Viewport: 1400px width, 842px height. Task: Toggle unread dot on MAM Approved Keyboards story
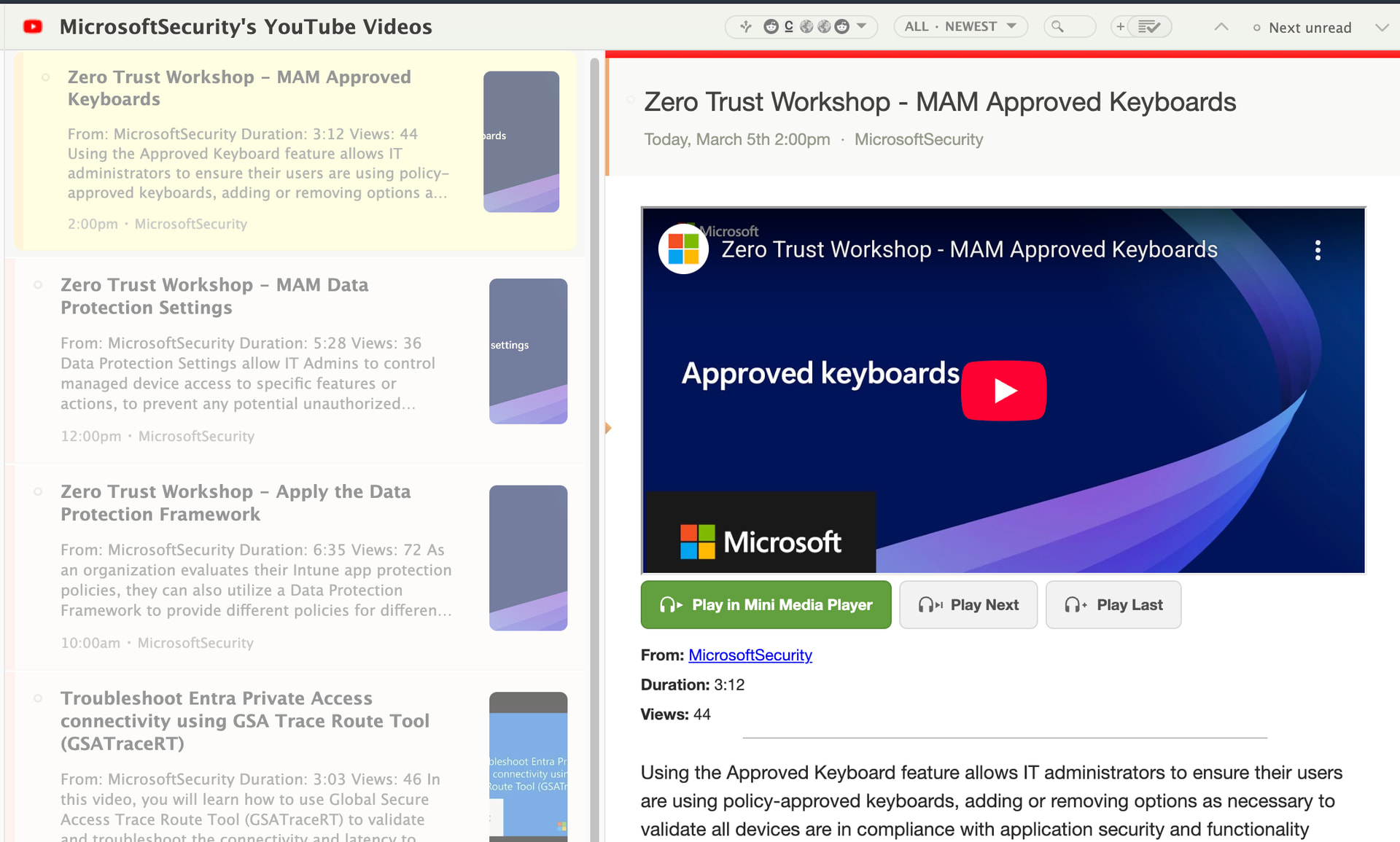click(46, 77)
